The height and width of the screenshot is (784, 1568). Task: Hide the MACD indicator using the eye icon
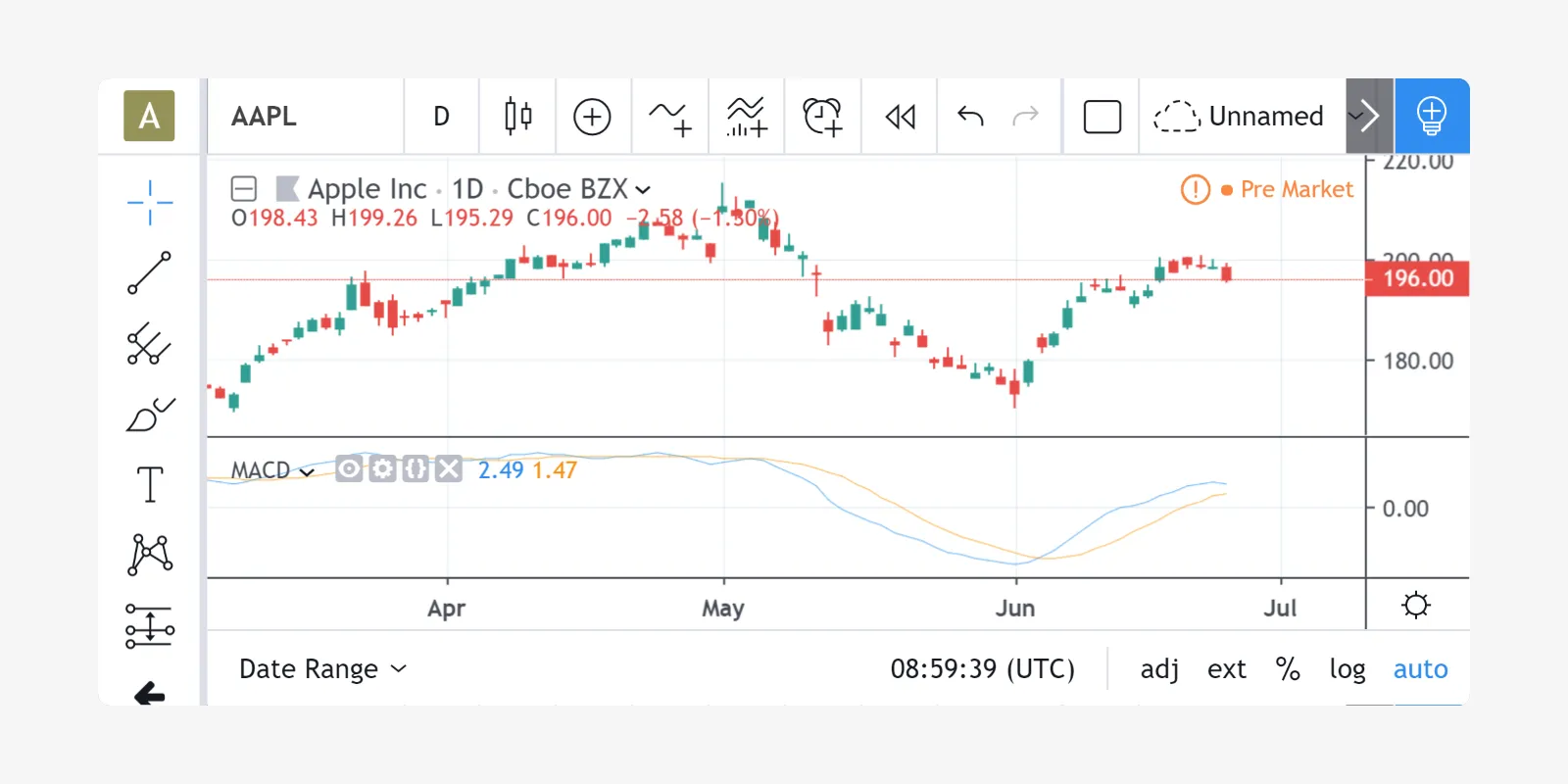tap(349, 469)
